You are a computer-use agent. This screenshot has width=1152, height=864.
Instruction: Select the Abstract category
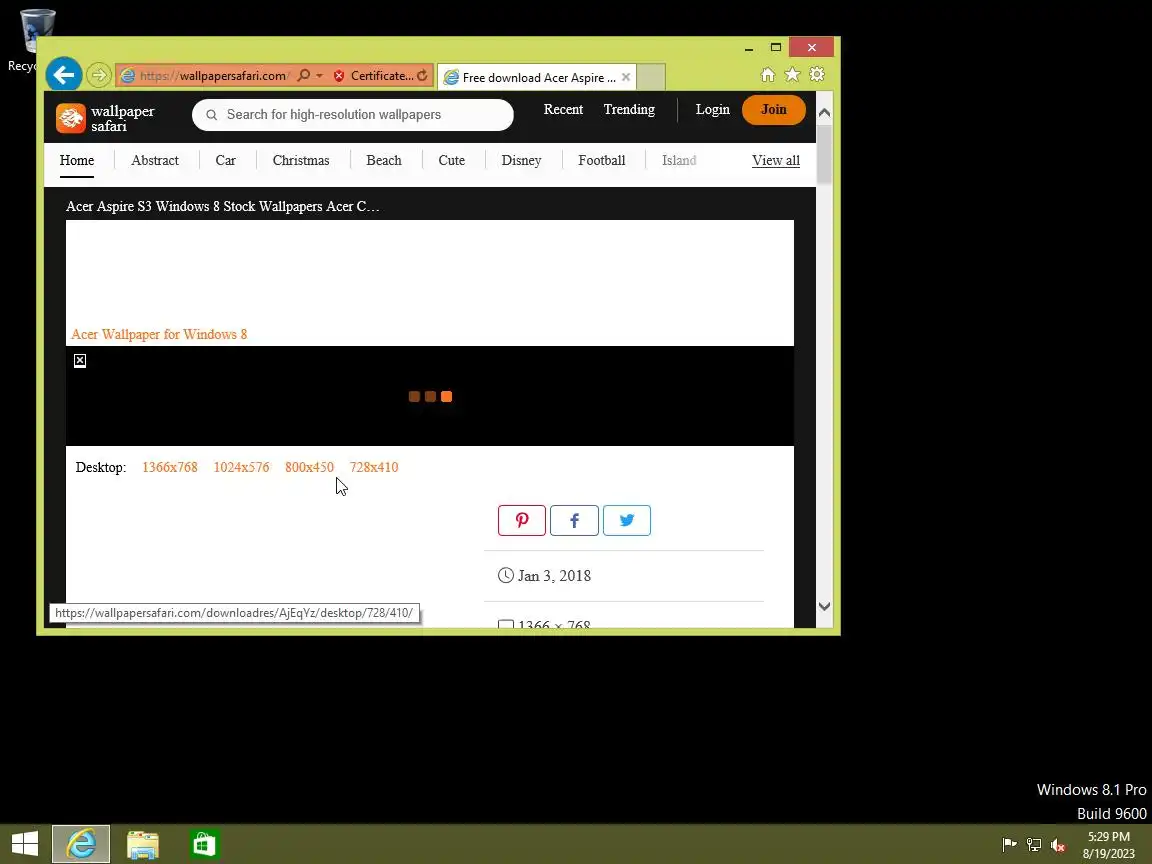point(155,160)
